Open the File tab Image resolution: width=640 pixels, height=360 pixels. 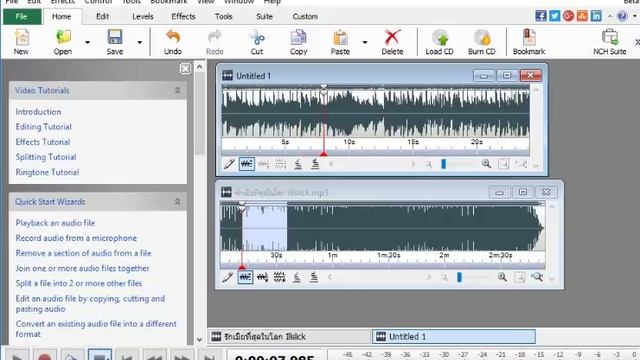point(22,16)
